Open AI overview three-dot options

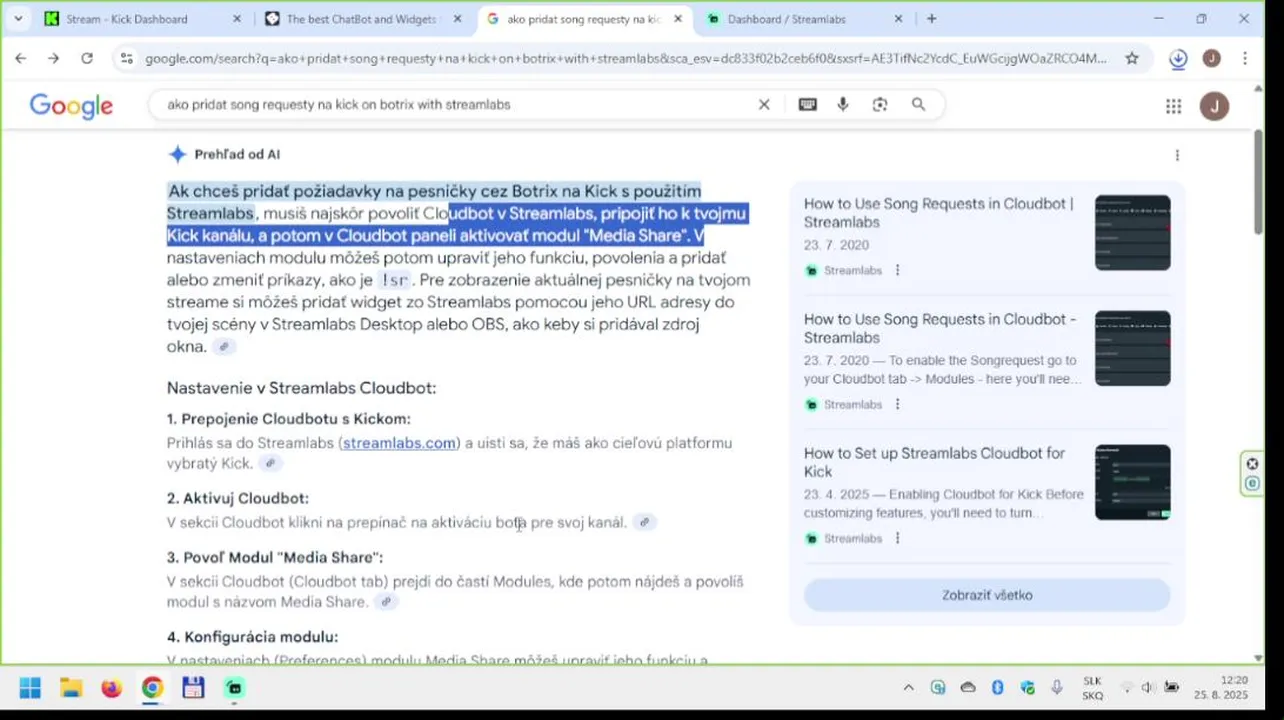click(1177, 155)
